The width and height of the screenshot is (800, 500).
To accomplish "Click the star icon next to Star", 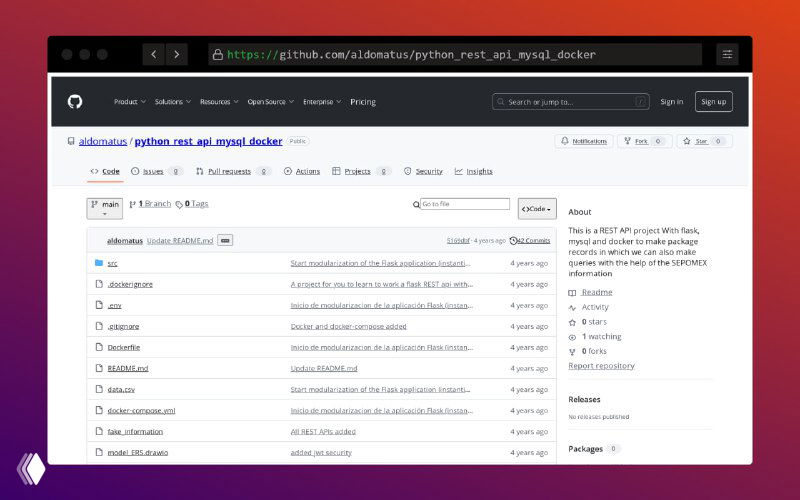I will pos(687,141).
